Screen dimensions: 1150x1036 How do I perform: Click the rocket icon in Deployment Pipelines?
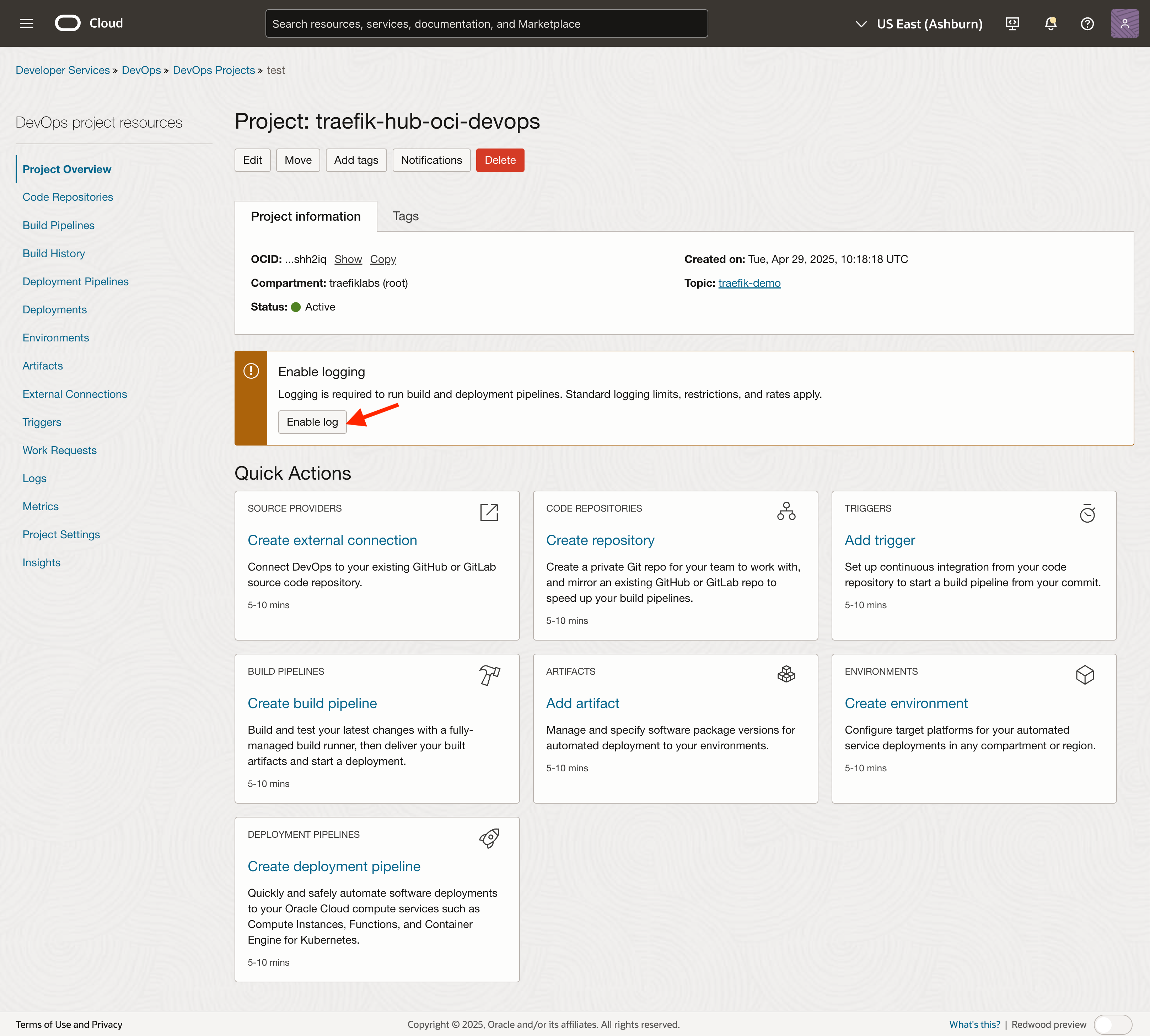pos(489,838)
